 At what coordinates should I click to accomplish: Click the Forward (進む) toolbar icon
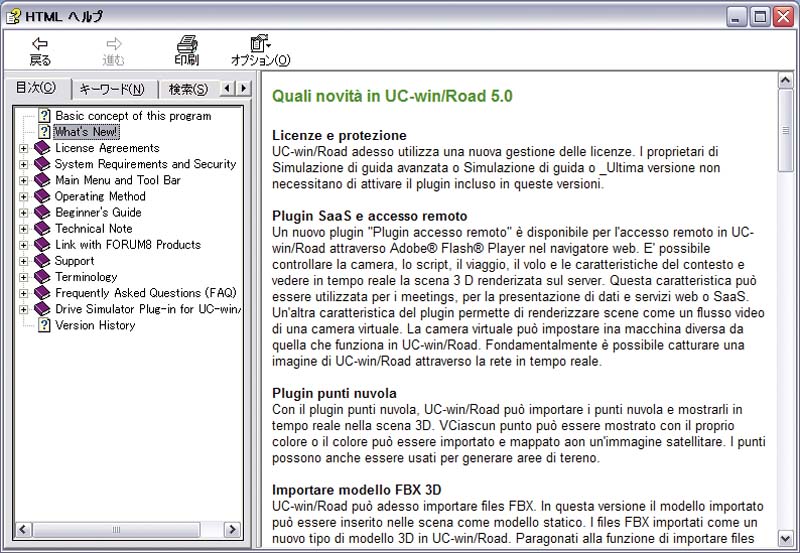pos(114,44)
